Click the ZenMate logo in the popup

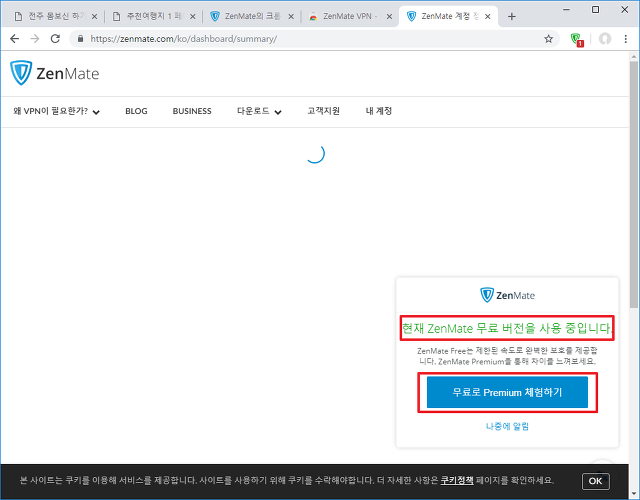tap(507, 295)
